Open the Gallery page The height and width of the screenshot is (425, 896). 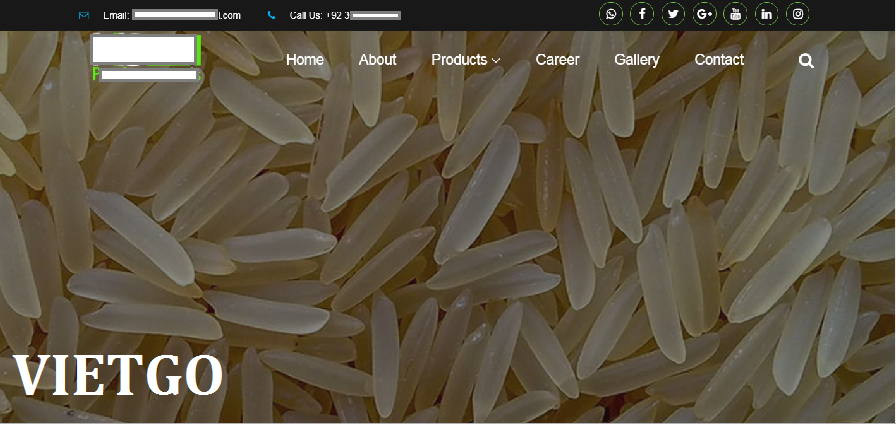tap(637, 60)
